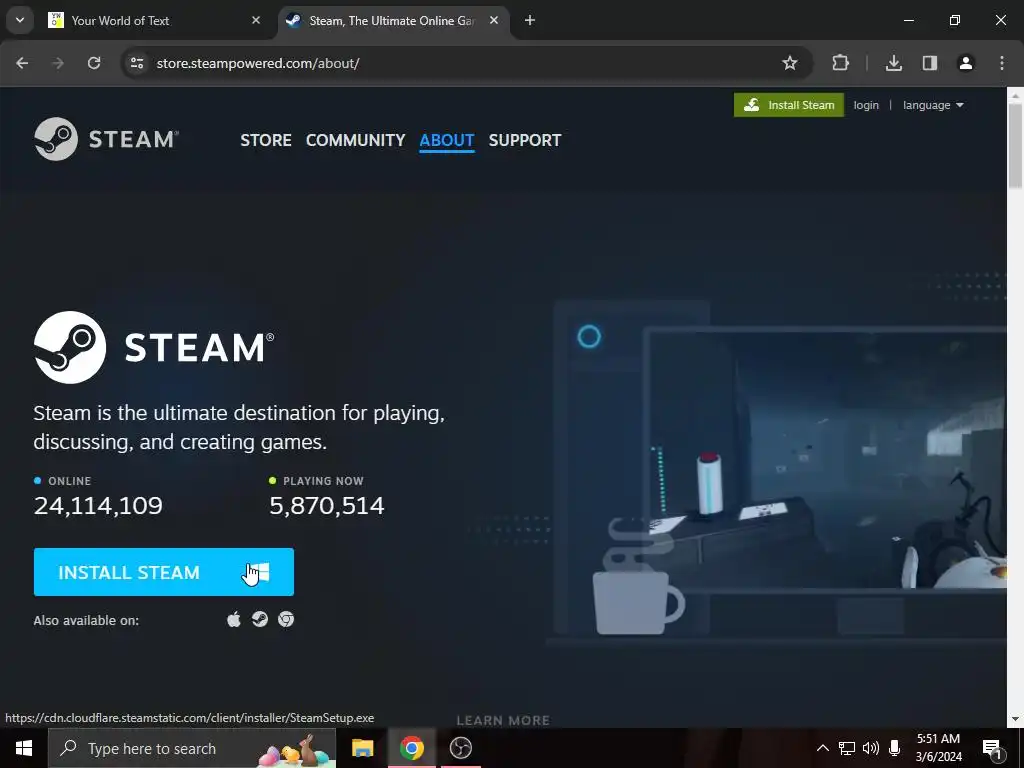Close the Your World of Text tab
The height and width of the screenshot is (768, 1024).
[x=256, y=21]
